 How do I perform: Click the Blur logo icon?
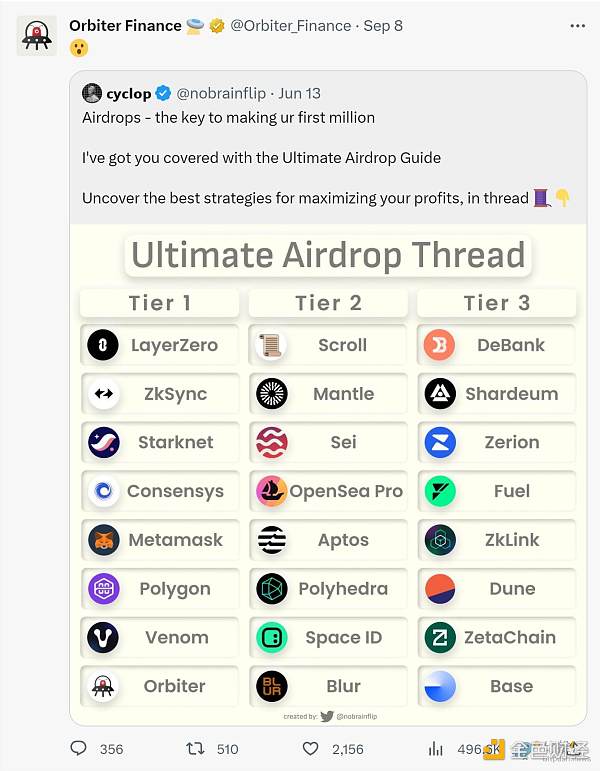pos(271,686)
